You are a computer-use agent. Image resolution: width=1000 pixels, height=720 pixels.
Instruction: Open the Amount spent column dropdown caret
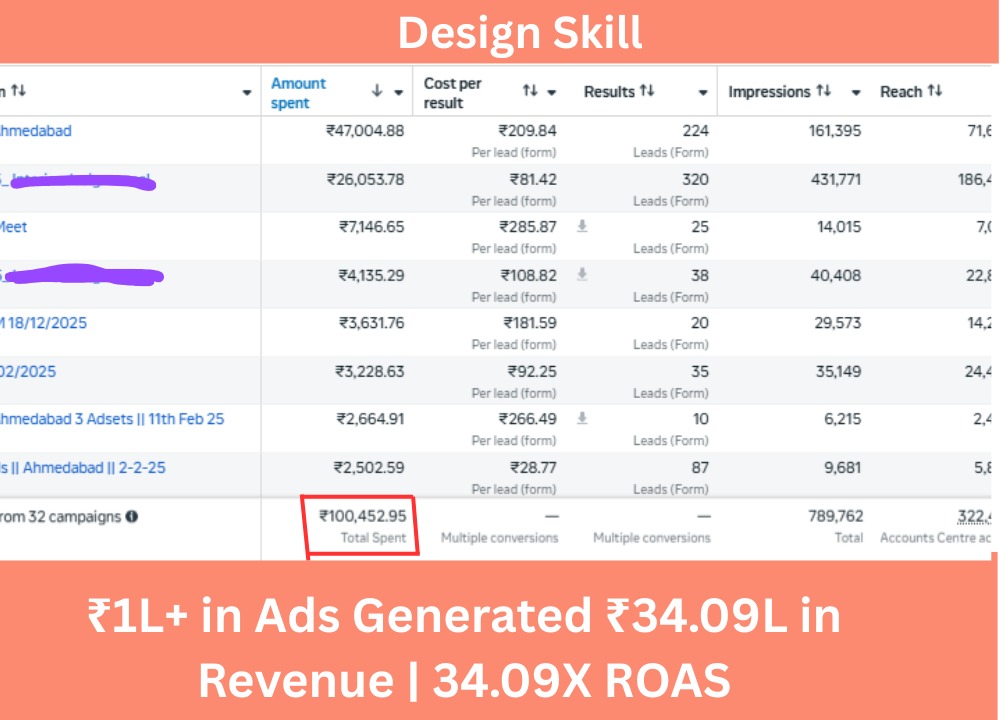pos(398,93)
